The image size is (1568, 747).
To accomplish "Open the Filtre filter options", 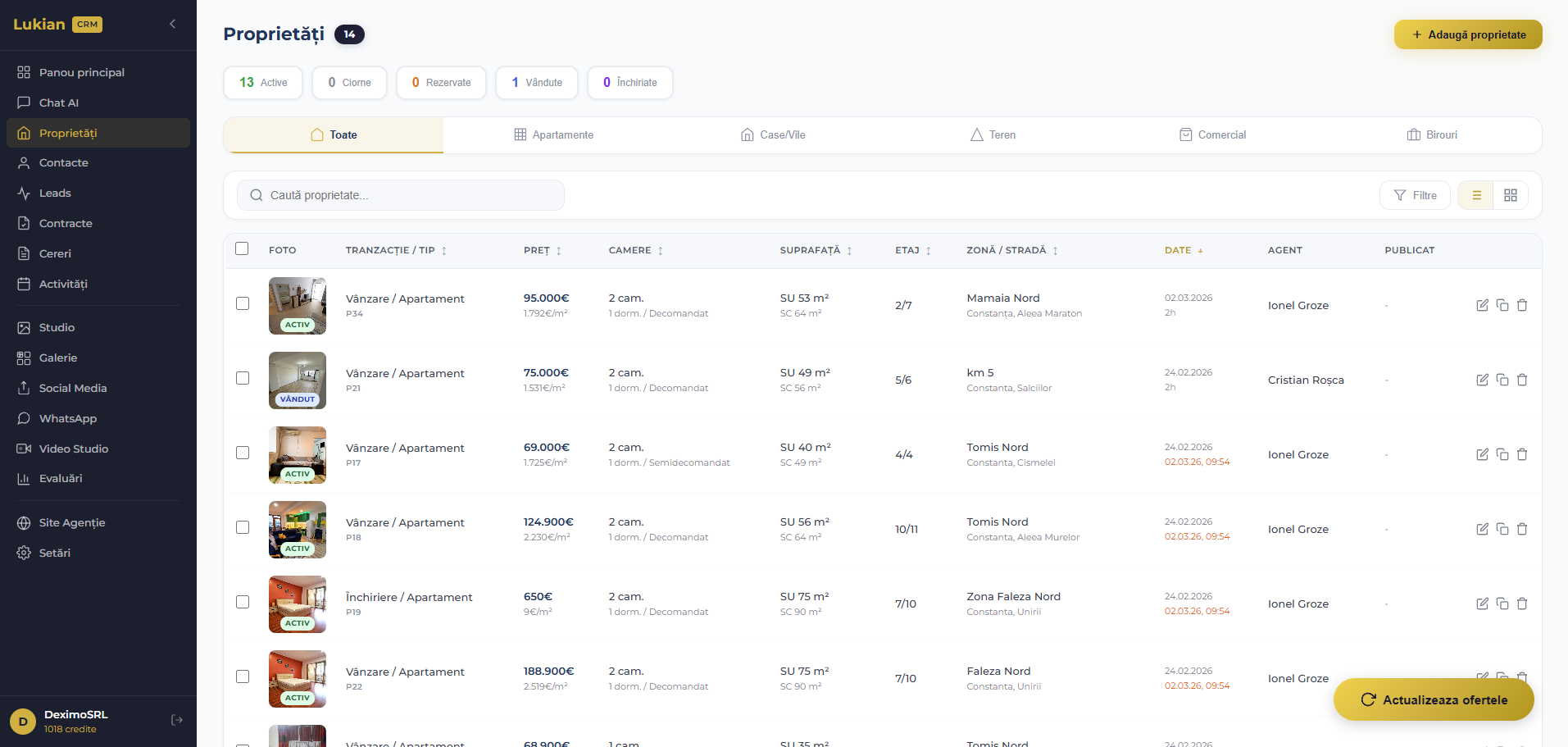I will (x=1415, y=195).
